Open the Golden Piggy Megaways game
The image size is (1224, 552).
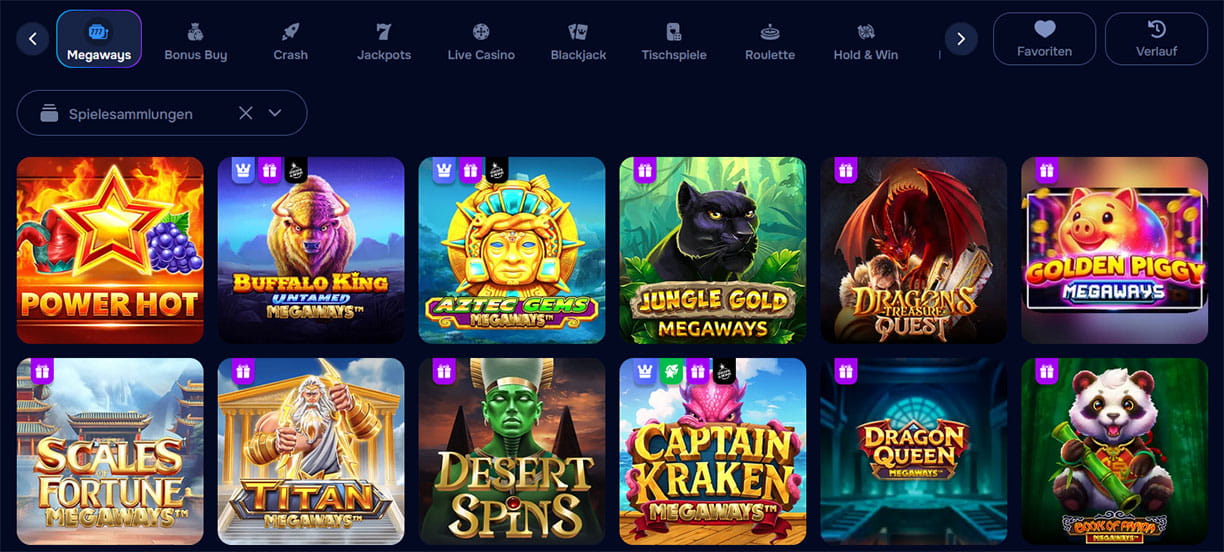[x=1114, y=250]
